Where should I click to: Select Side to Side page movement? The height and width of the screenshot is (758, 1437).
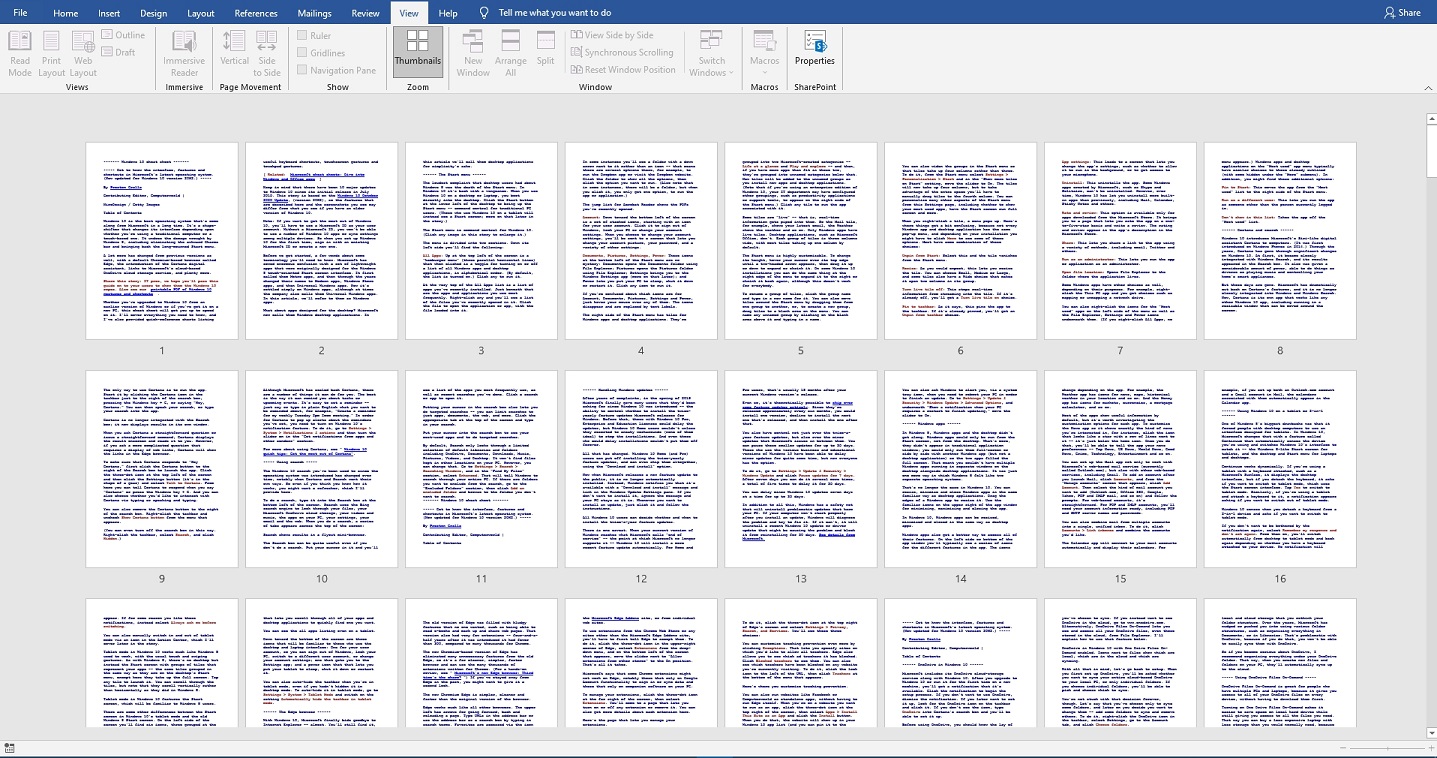[x=267, y=53]
